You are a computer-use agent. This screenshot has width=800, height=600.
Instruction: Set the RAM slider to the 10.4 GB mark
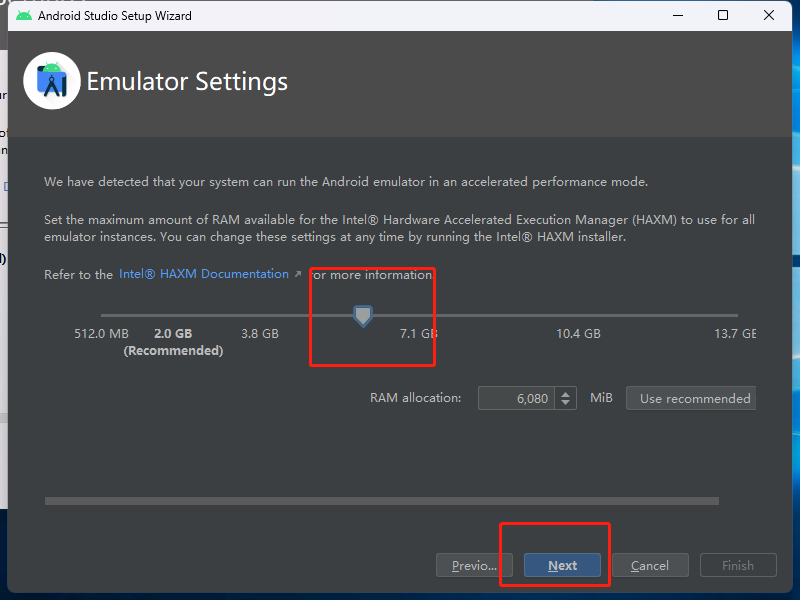(578, 316)
